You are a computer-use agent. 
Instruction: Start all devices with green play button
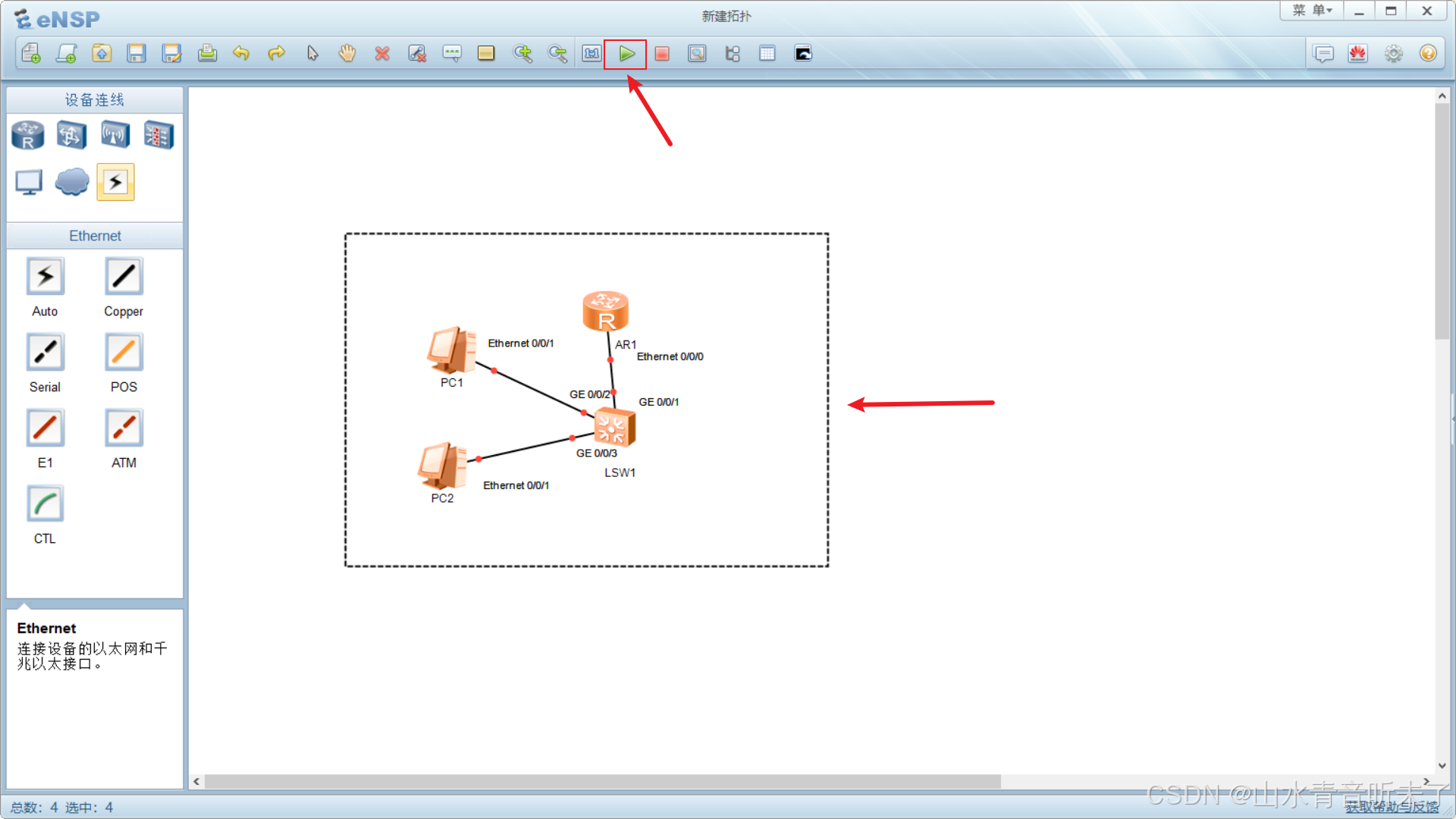(x=626, y=54)
